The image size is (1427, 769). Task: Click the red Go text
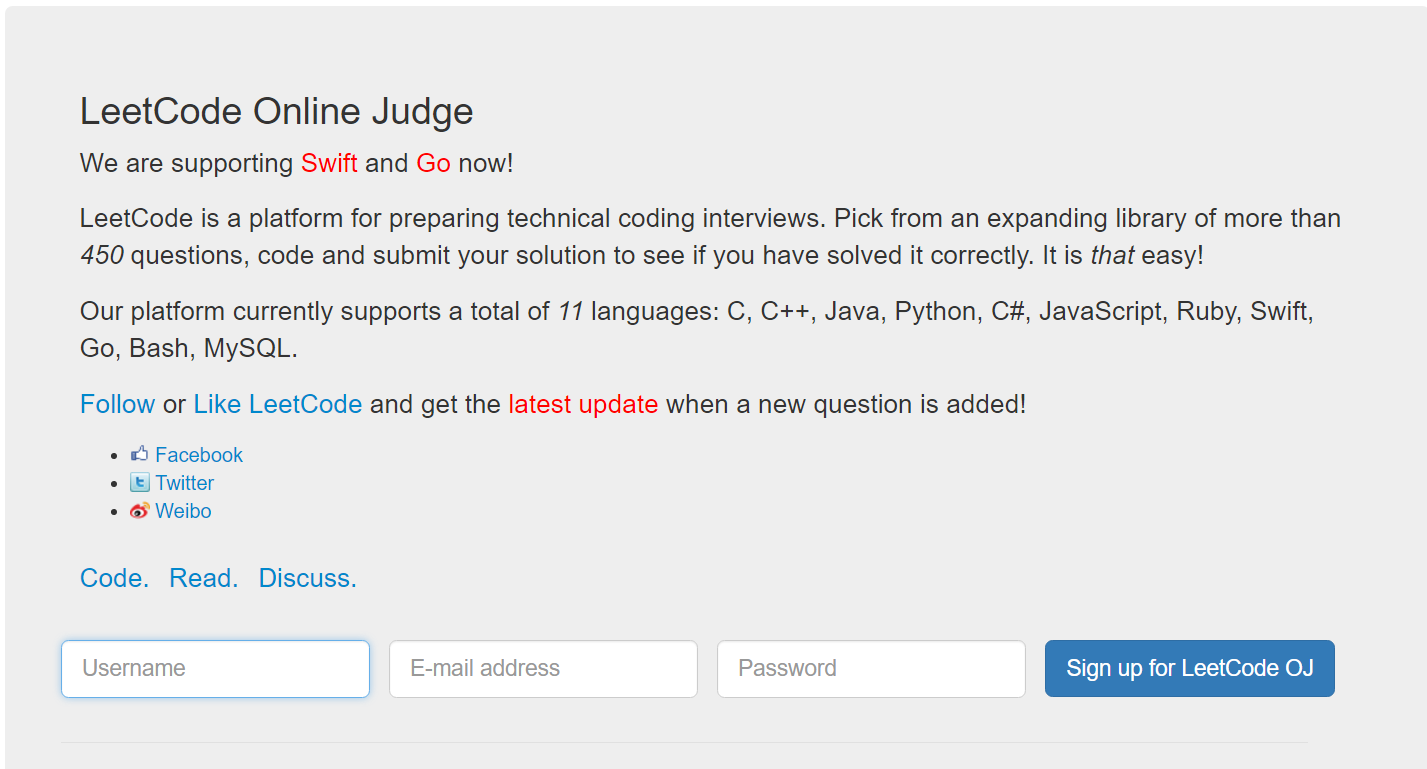click(433, 163)
